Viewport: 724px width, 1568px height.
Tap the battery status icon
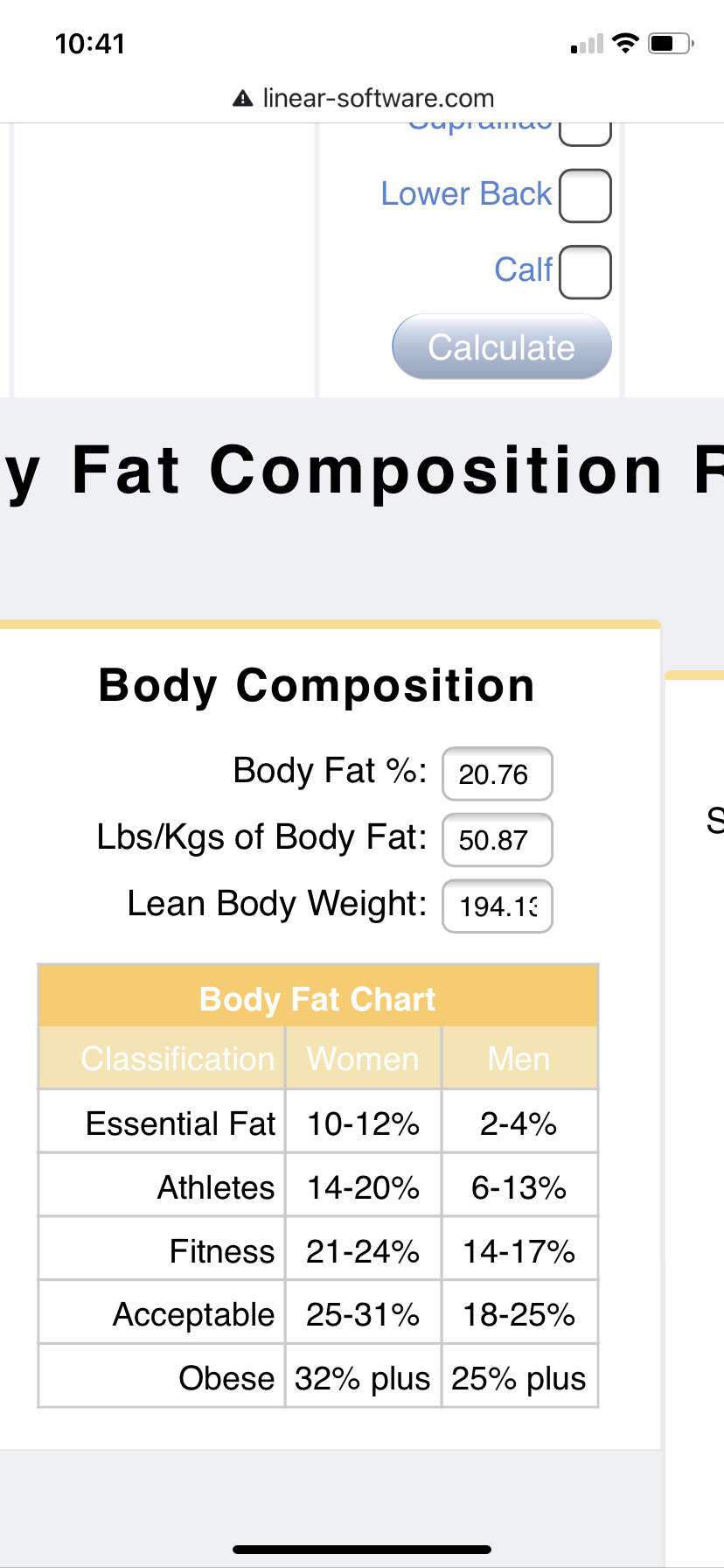[670, 43]
